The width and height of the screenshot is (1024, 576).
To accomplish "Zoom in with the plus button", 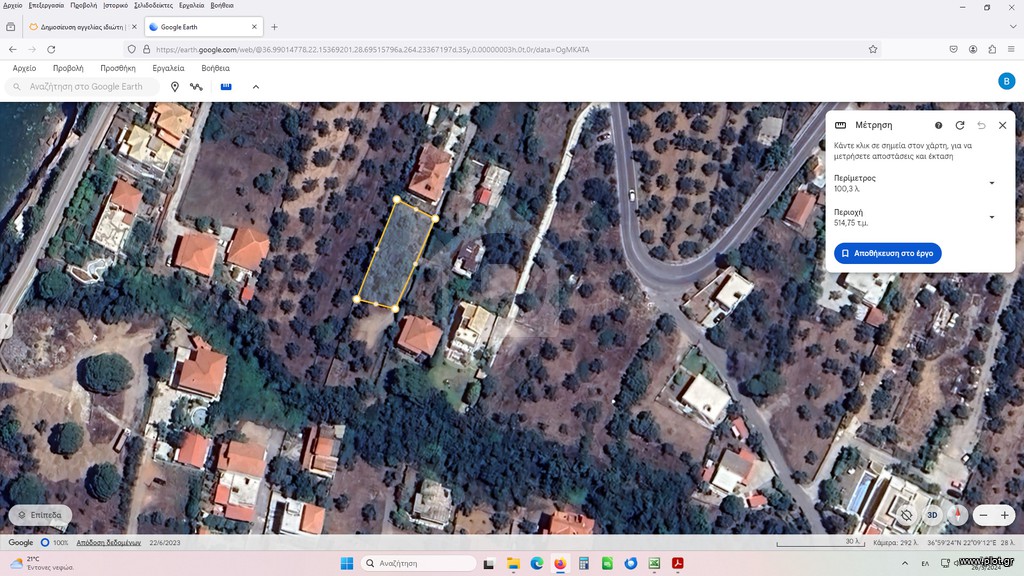I will pyautogui.click(x=1004, y=515).
